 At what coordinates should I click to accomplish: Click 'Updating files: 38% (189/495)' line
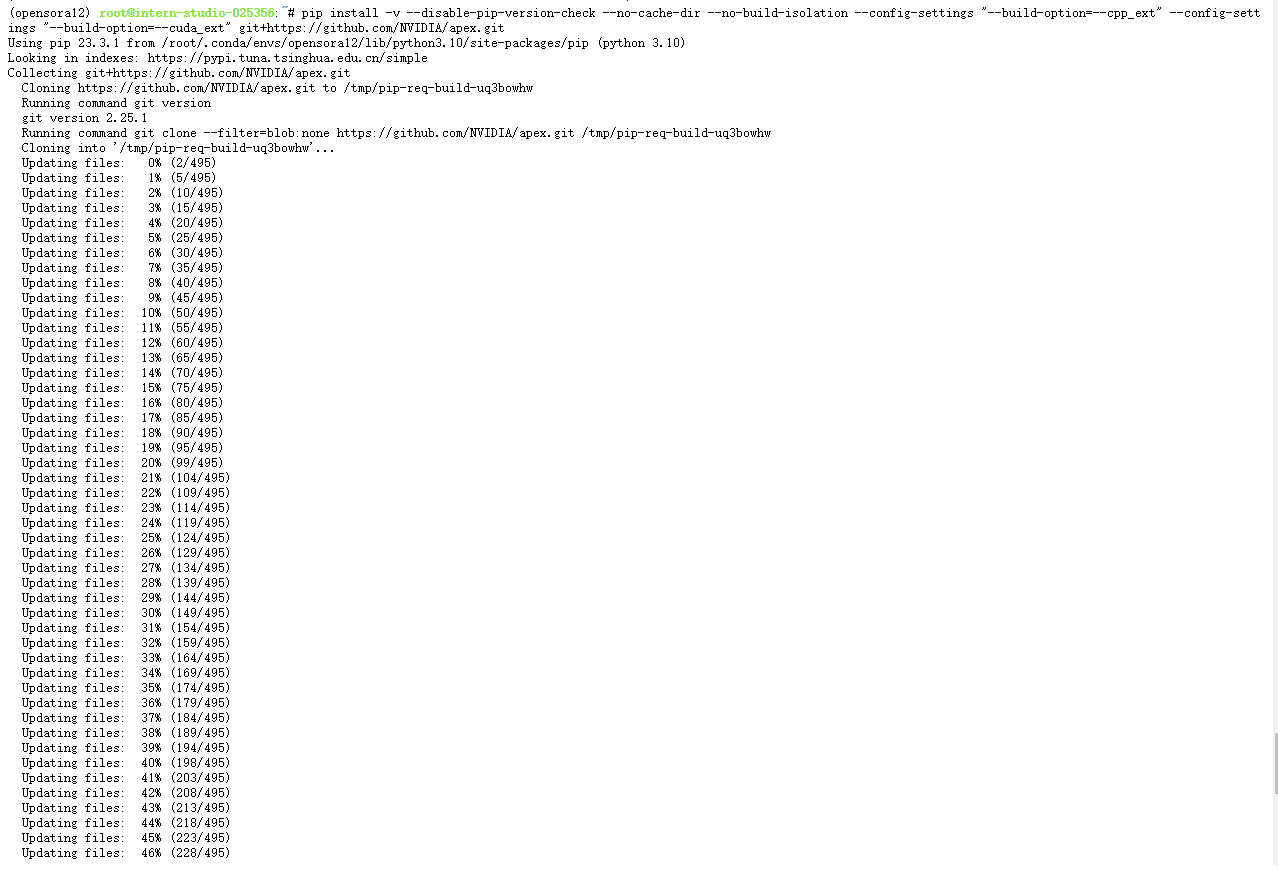point(126,733)
